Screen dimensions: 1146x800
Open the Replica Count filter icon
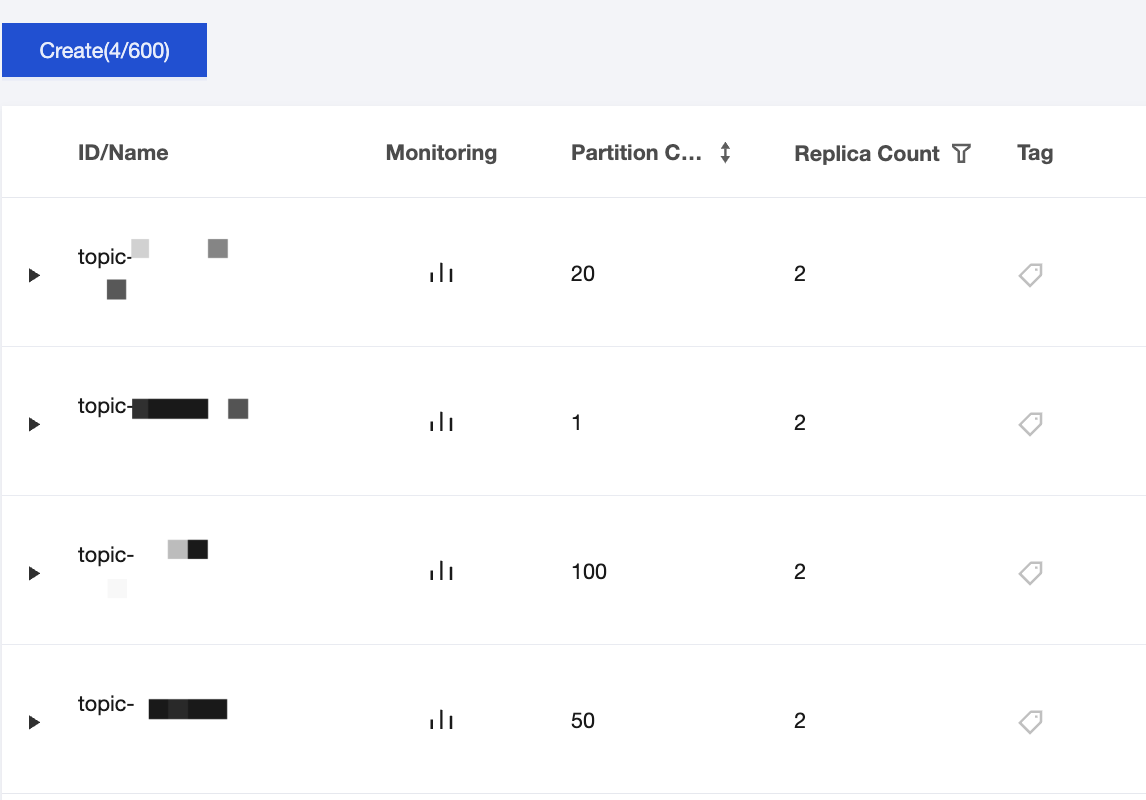961,153
